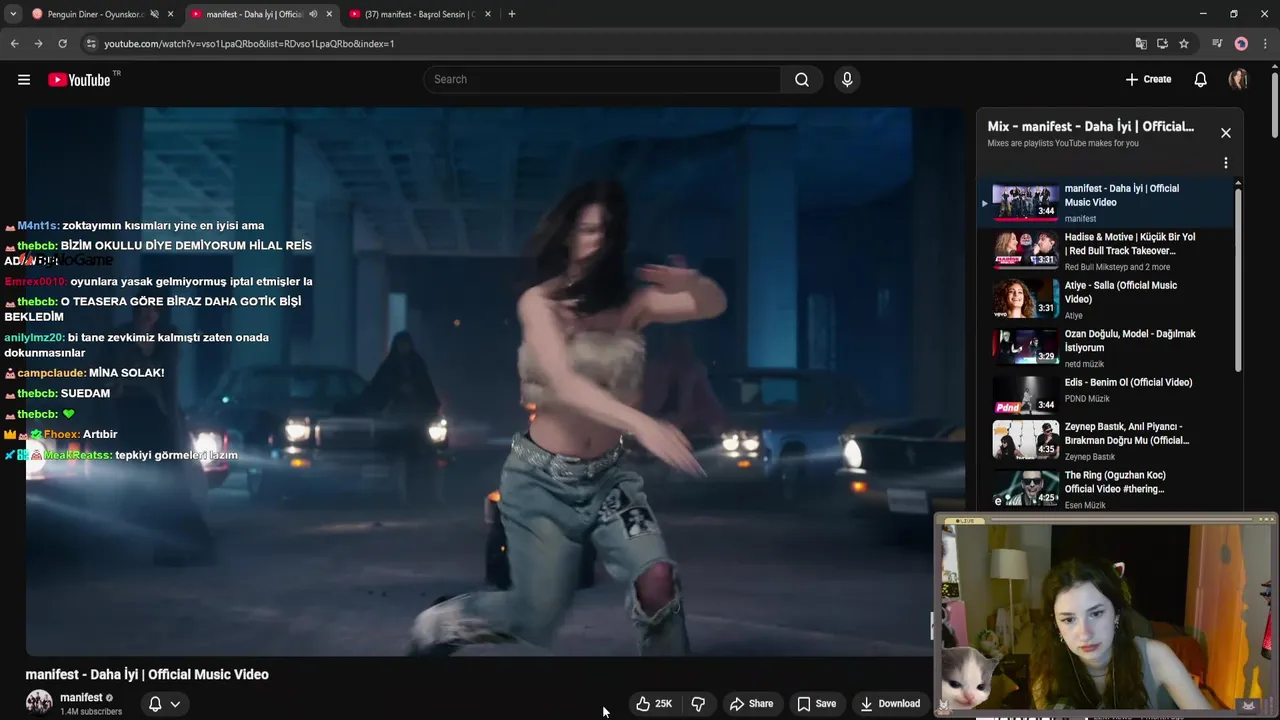Close the Mix playlist panel

tap(1226, 133)
